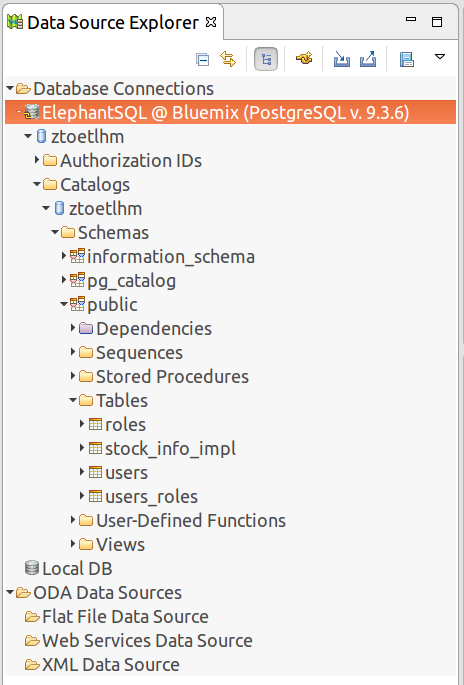Collapse the public schema node

click(64, 304)
